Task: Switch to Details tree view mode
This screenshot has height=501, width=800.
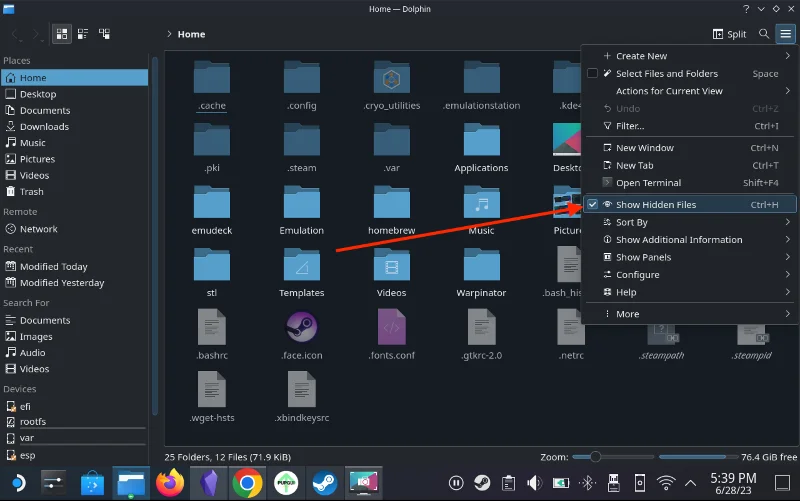Action: pos(104,34)
